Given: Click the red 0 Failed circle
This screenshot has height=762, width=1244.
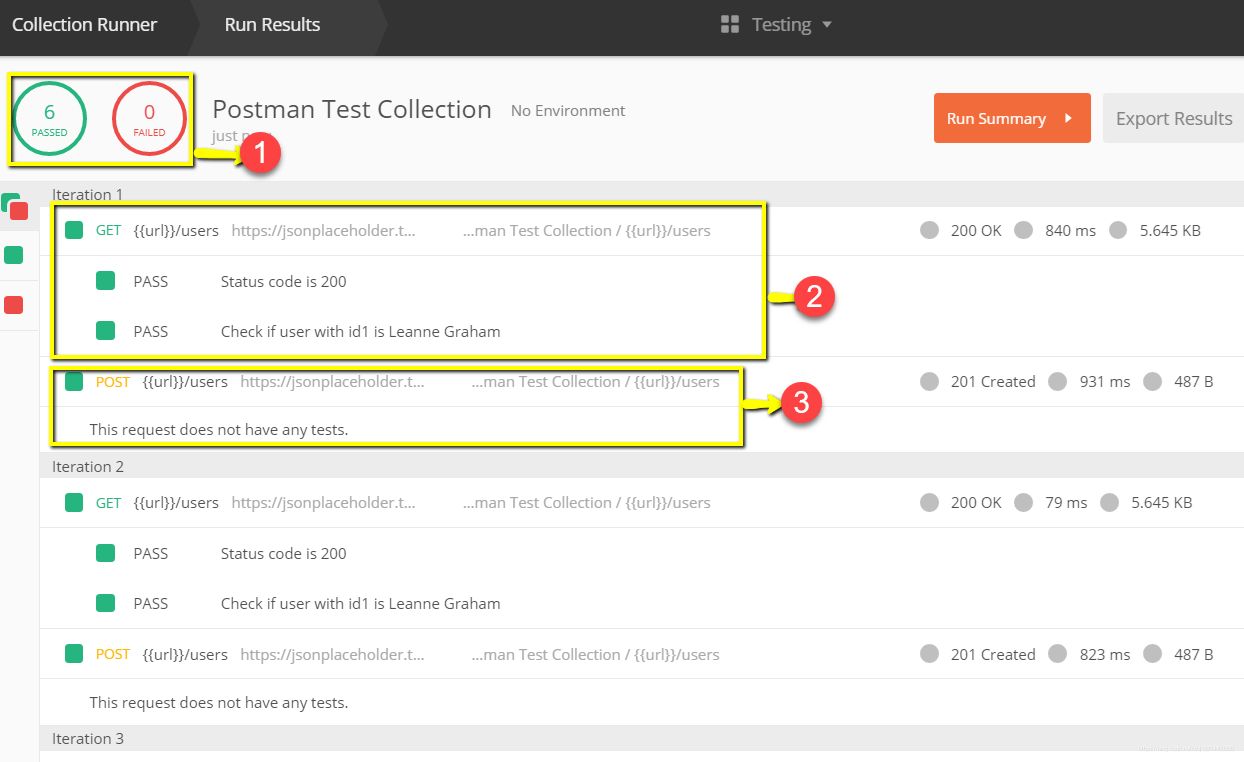Looking at the screenshot, I should tap(149, 119).
